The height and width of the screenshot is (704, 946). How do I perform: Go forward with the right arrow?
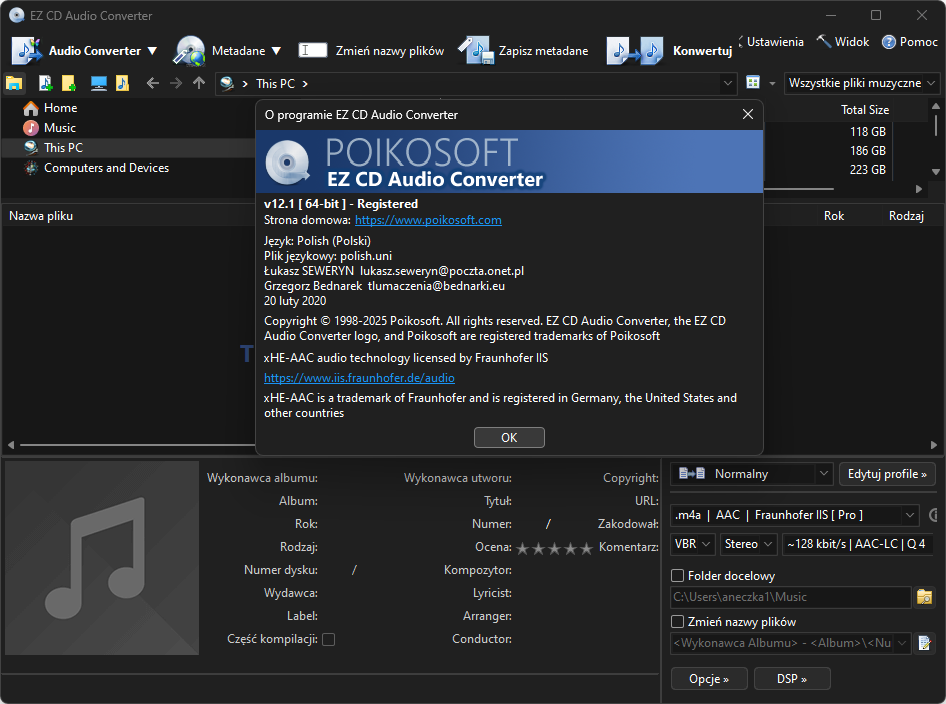[176, 83]
